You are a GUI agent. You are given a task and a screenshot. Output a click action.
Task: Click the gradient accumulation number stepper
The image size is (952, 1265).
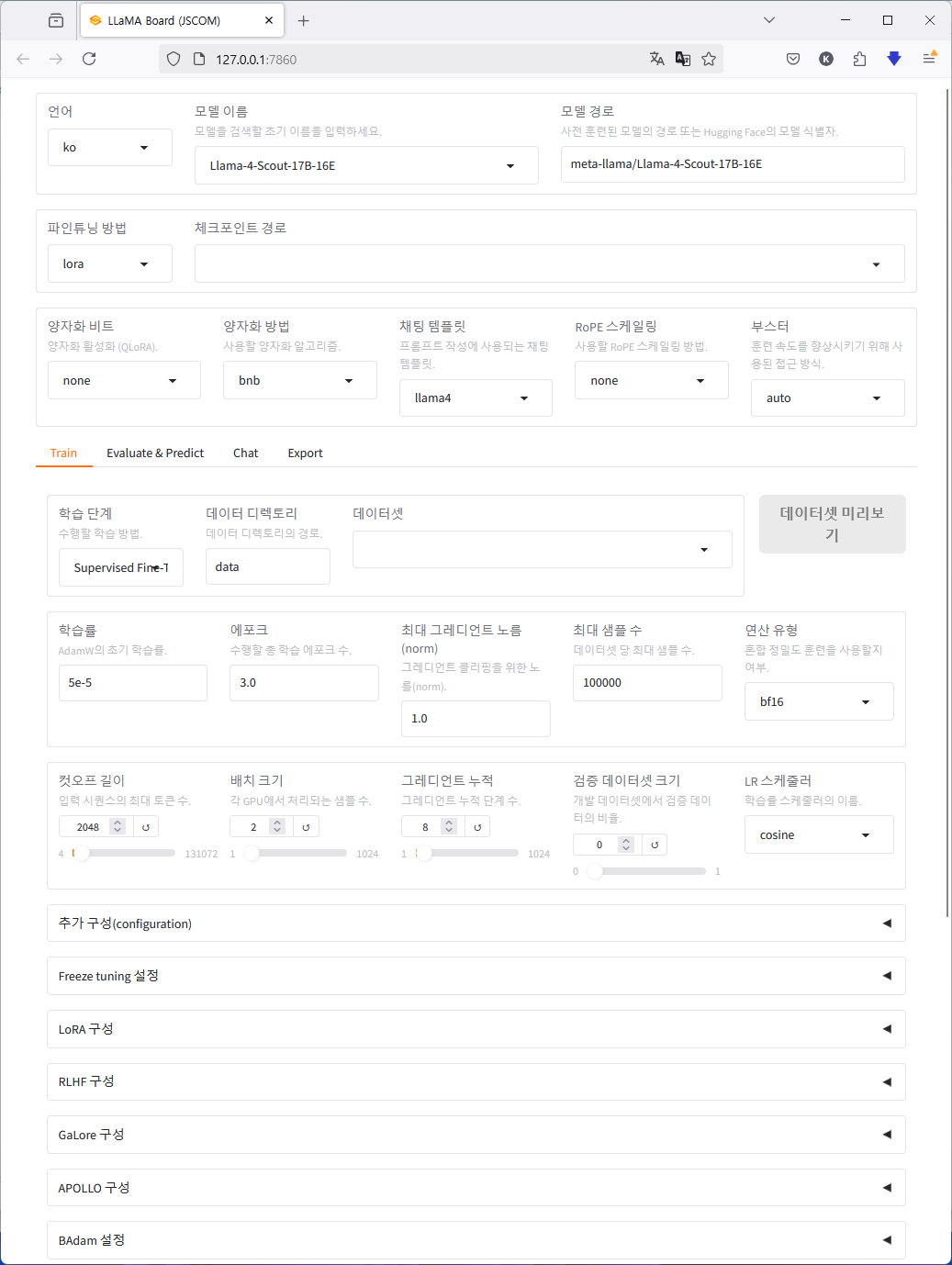click(449, 827)
